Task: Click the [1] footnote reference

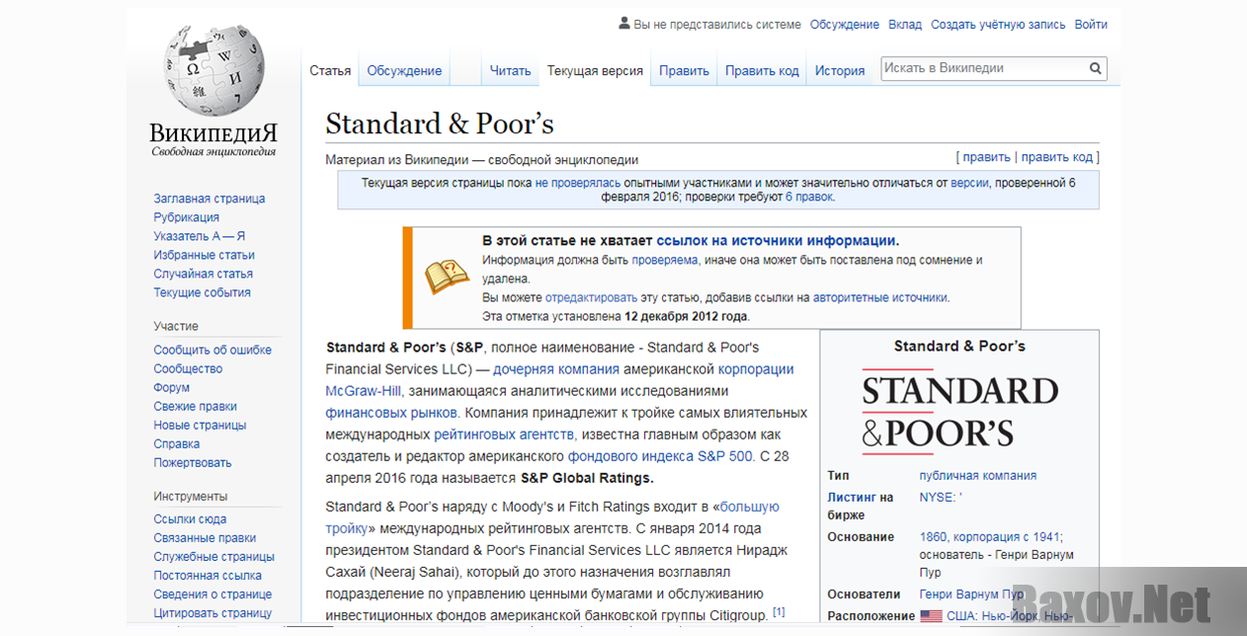Action: (779, 612)
